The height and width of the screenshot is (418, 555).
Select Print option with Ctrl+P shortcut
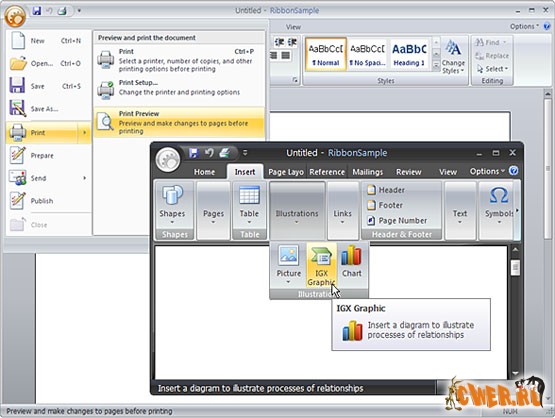point(179,60)
